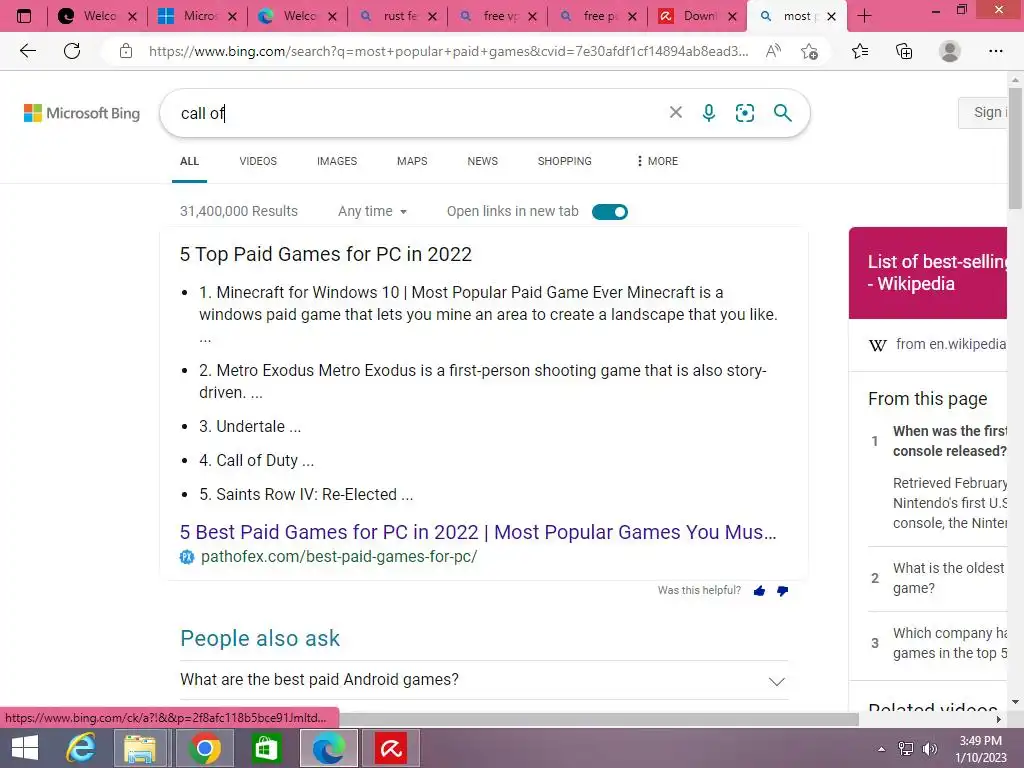Open the Windows Start button
The image size is (1024, 768).
click(x=25, y=748)
